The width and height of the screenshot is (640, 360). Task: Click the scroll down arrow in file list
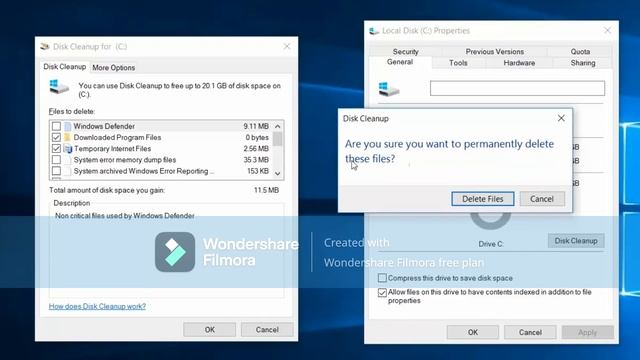[278, 173]
